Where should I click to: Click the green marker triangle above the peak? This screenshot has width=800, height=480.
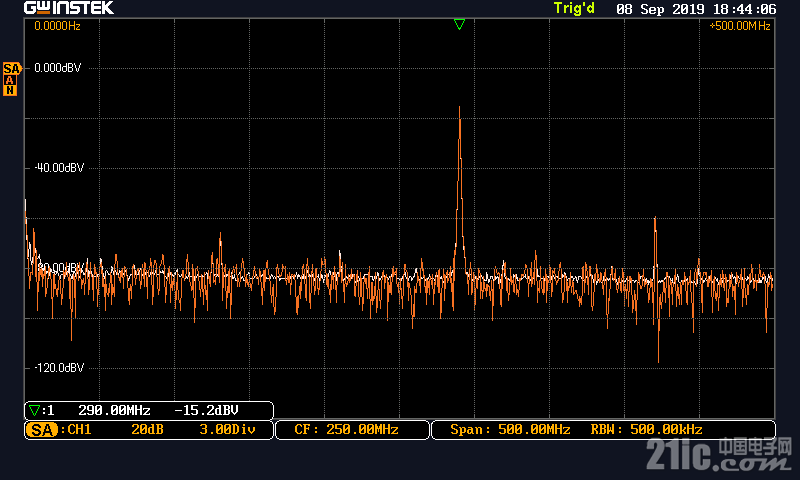[x=459, y=24]
